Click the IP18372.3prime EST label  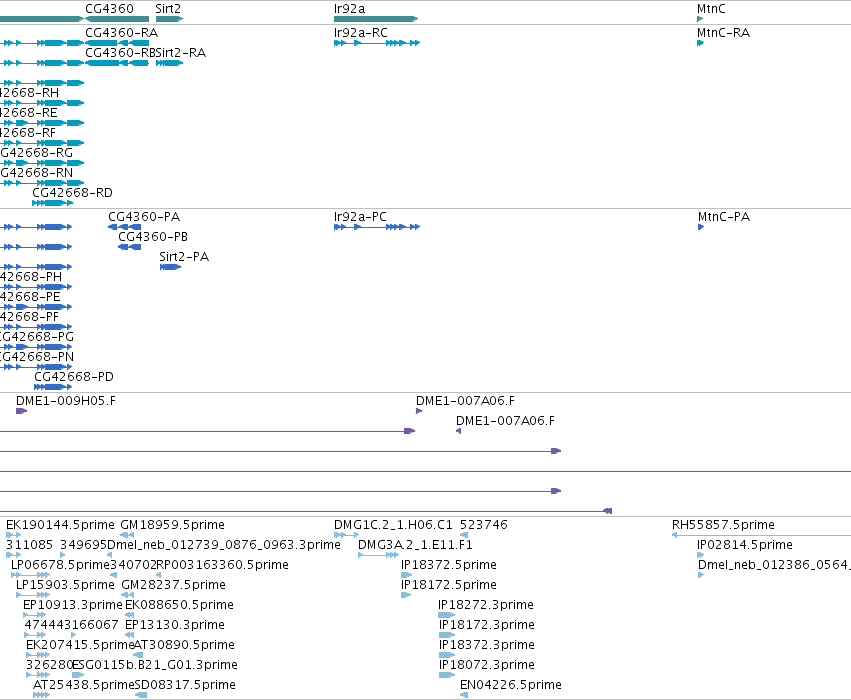(487, 645)
